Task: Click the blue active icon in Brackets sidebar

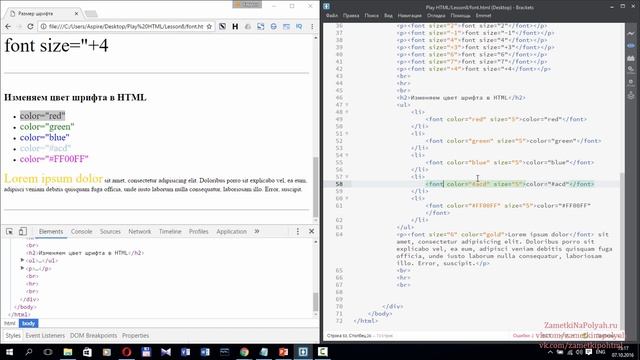Action: (x=631, y=45)
